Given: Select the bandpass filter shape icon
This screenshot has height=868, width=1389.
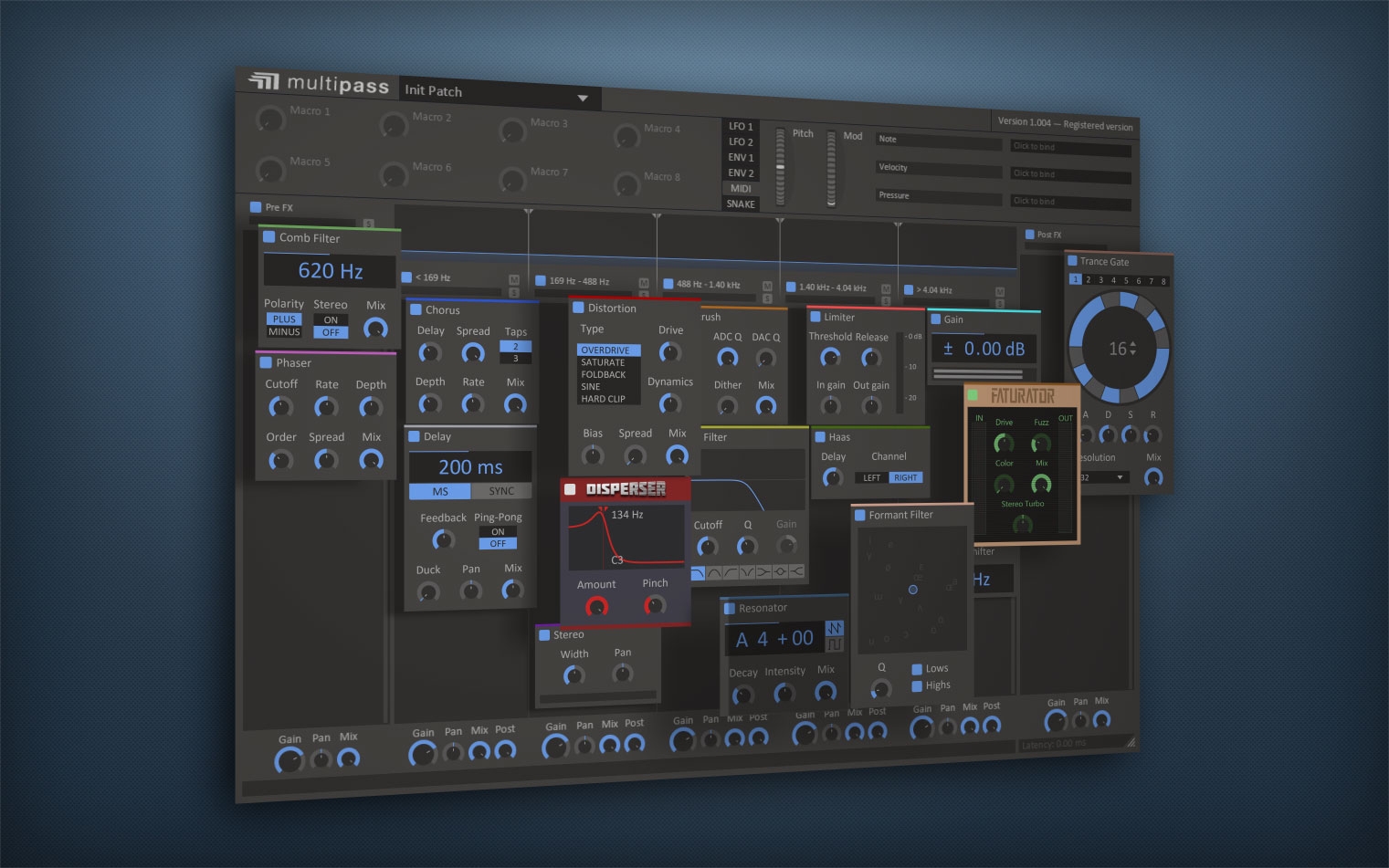Looking at the screenshot, I should 714,573.
